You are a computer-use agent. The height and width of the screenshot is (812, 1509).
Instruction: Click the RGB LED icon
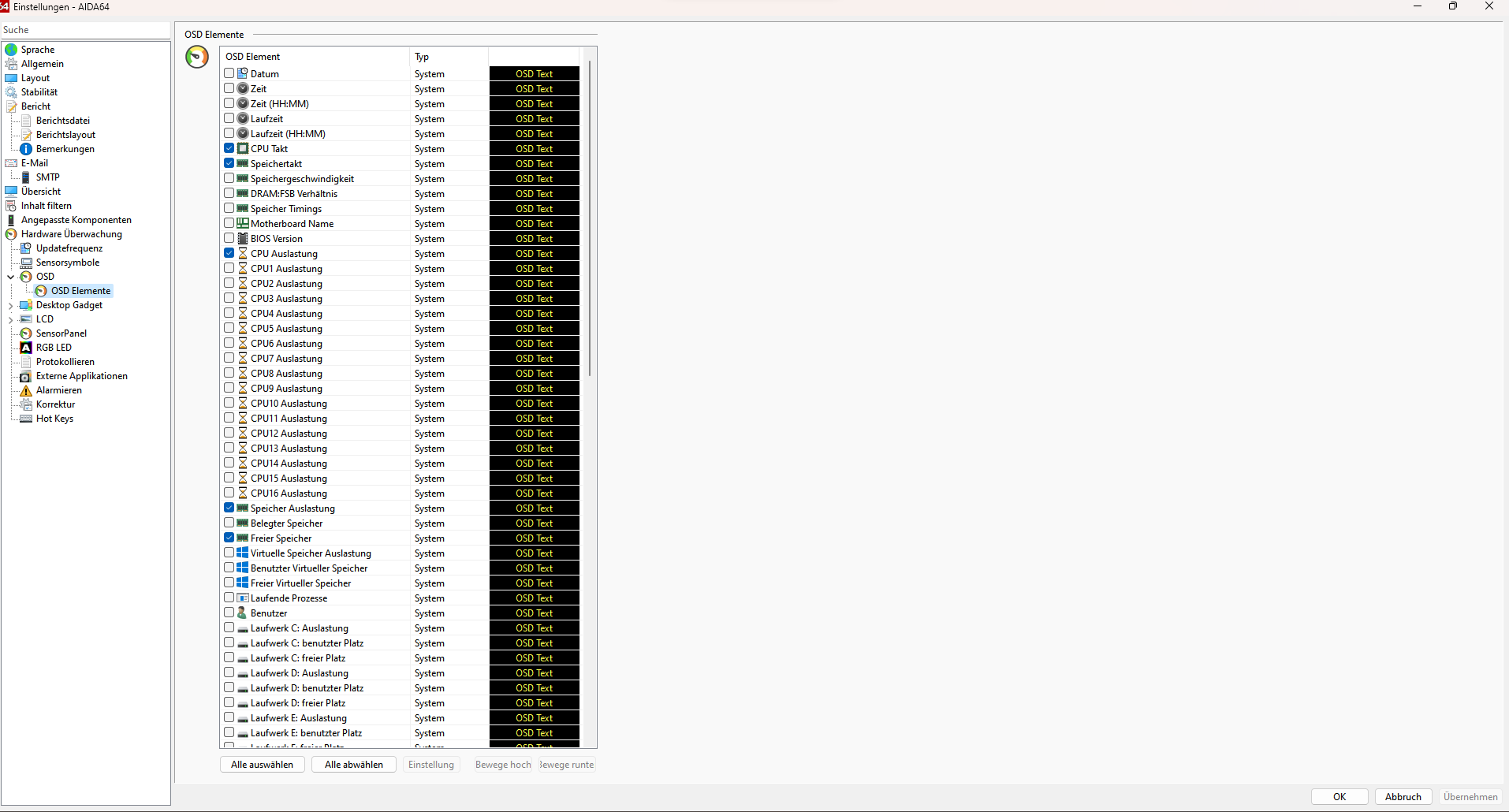[26, 348]
